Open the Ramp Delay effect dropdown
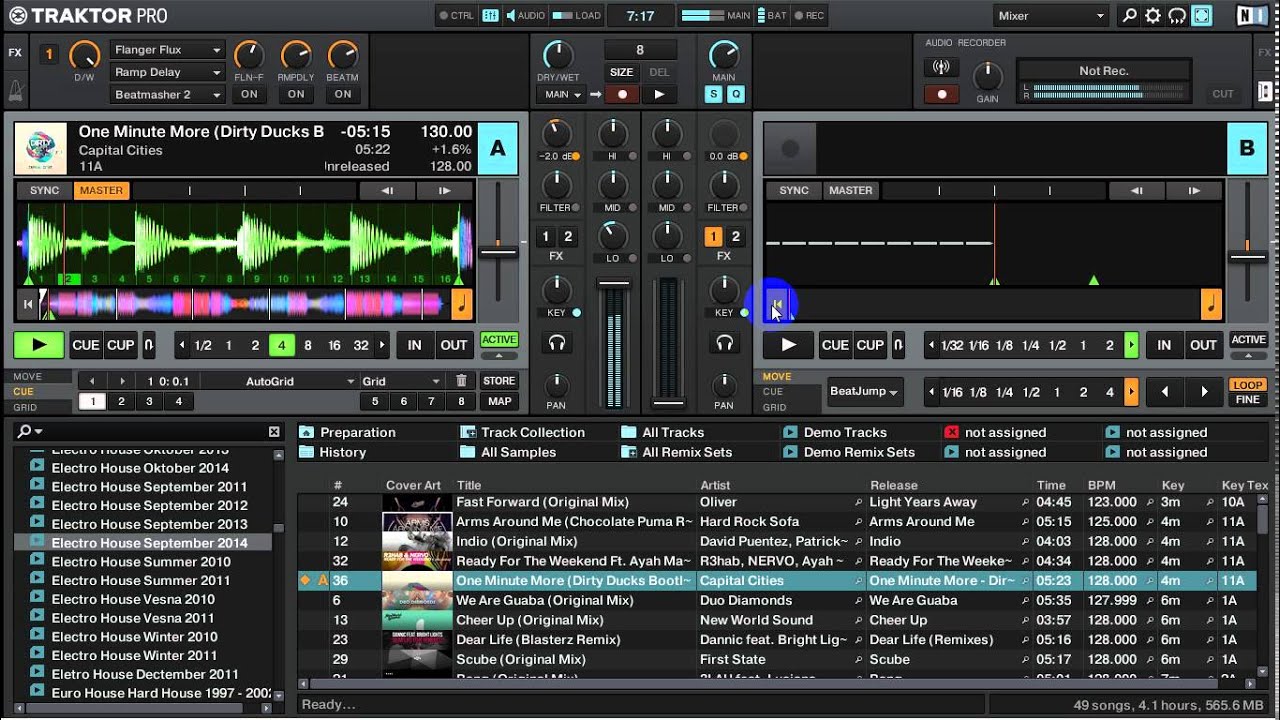The height and width of the screenshot is (720, 1280). 167,72
